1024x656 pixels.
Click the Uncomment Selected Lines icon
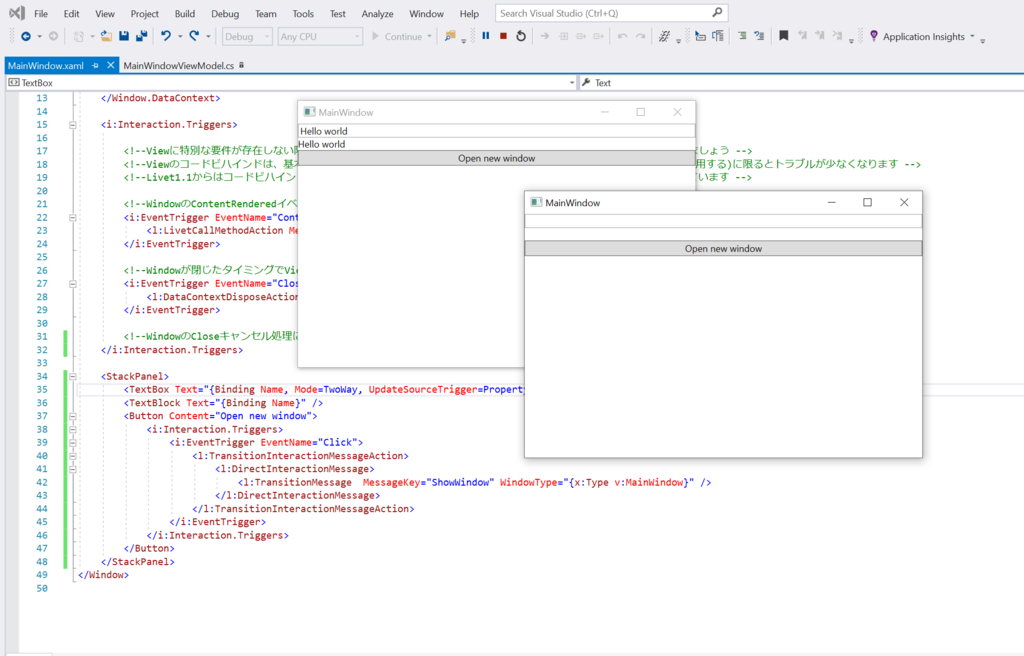pos(759,37)
